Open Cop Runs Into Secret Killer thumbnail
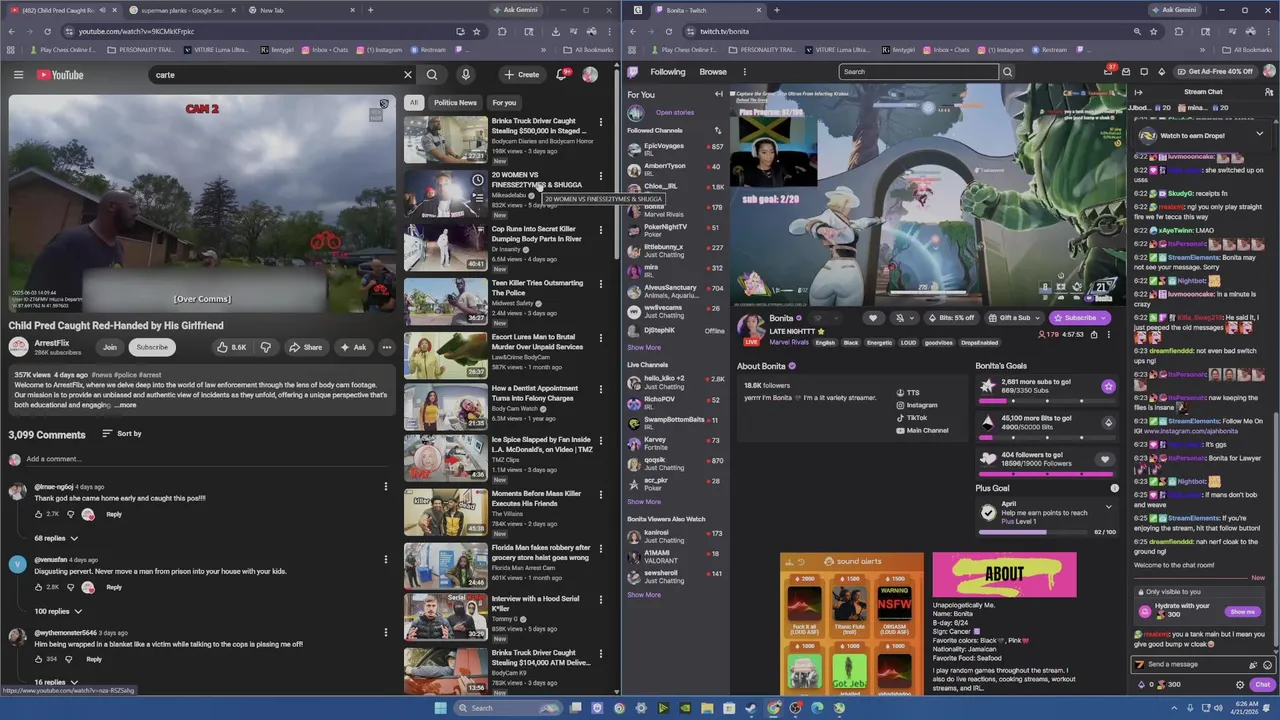 pos(445,247)
